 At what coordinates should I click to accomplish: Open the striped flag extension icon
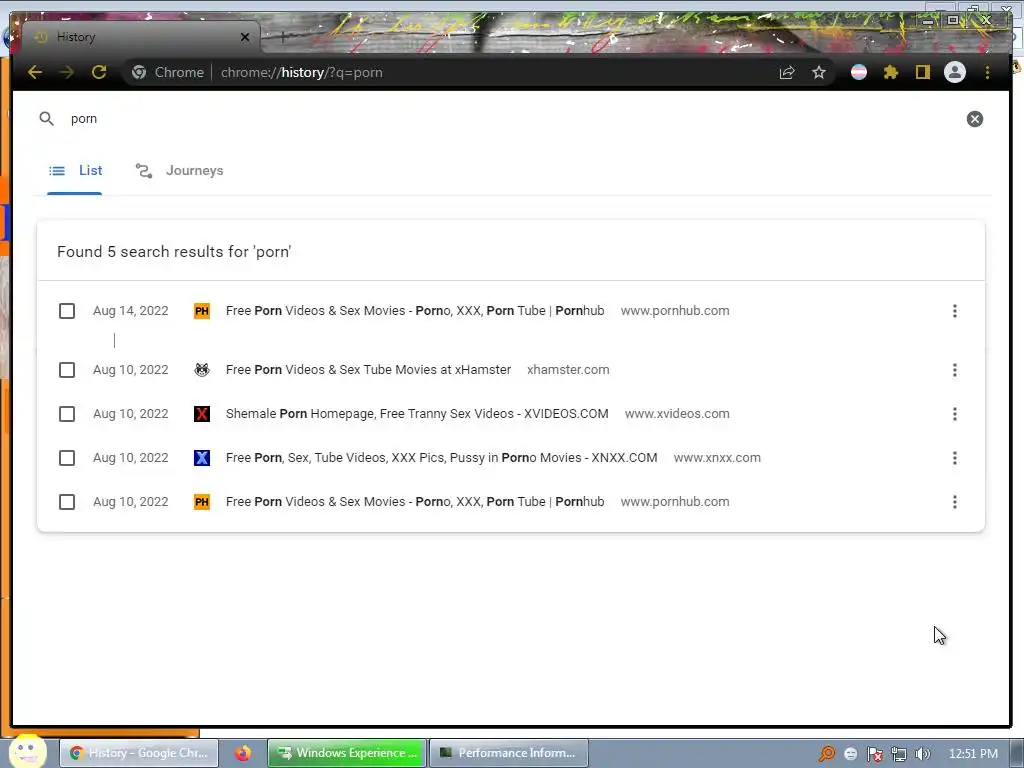click(x=859, y=72)
